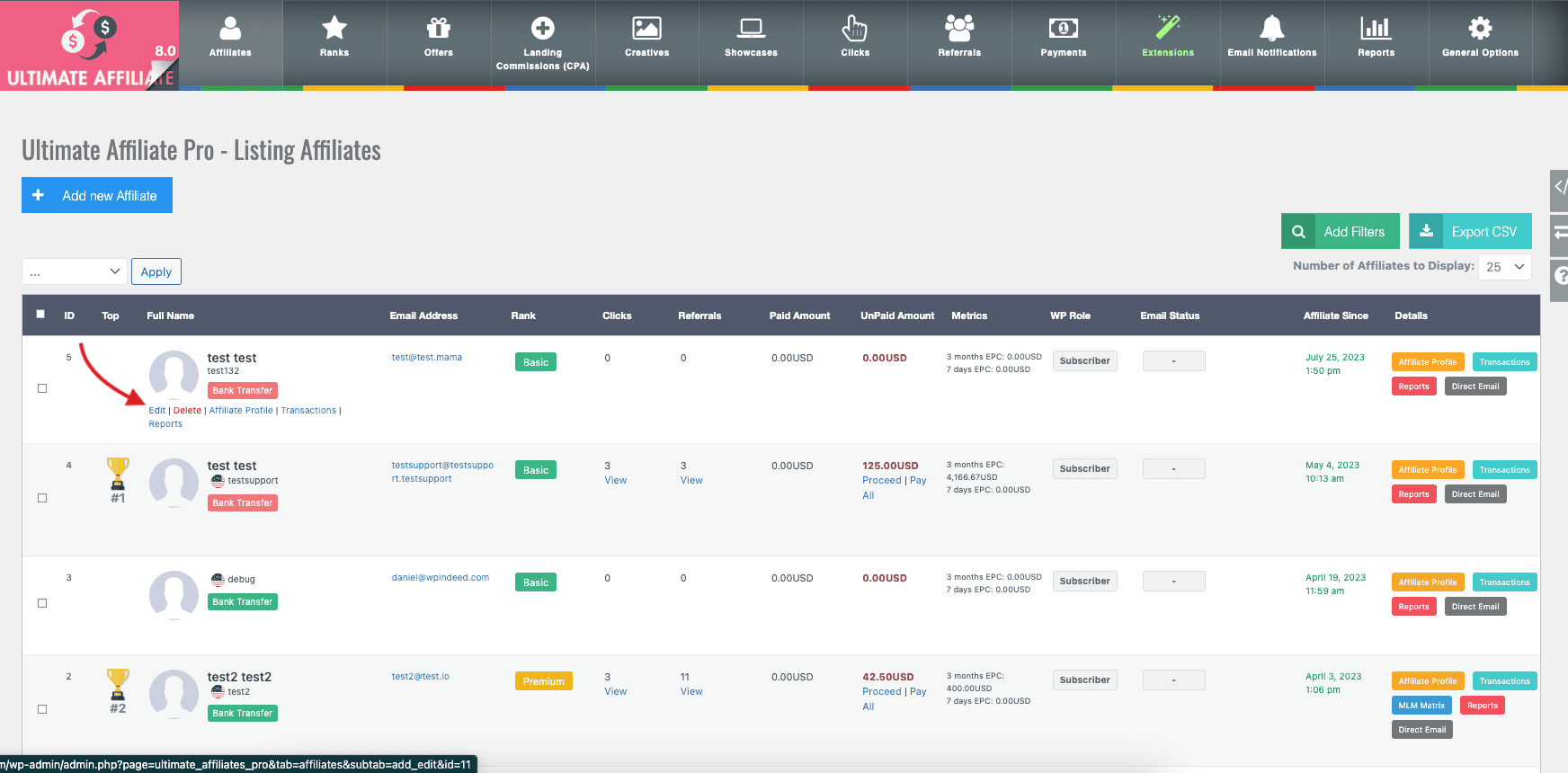The image size is (1568, 773).
Task: Check the box for affiliate test132
Action: coord(42,388)
